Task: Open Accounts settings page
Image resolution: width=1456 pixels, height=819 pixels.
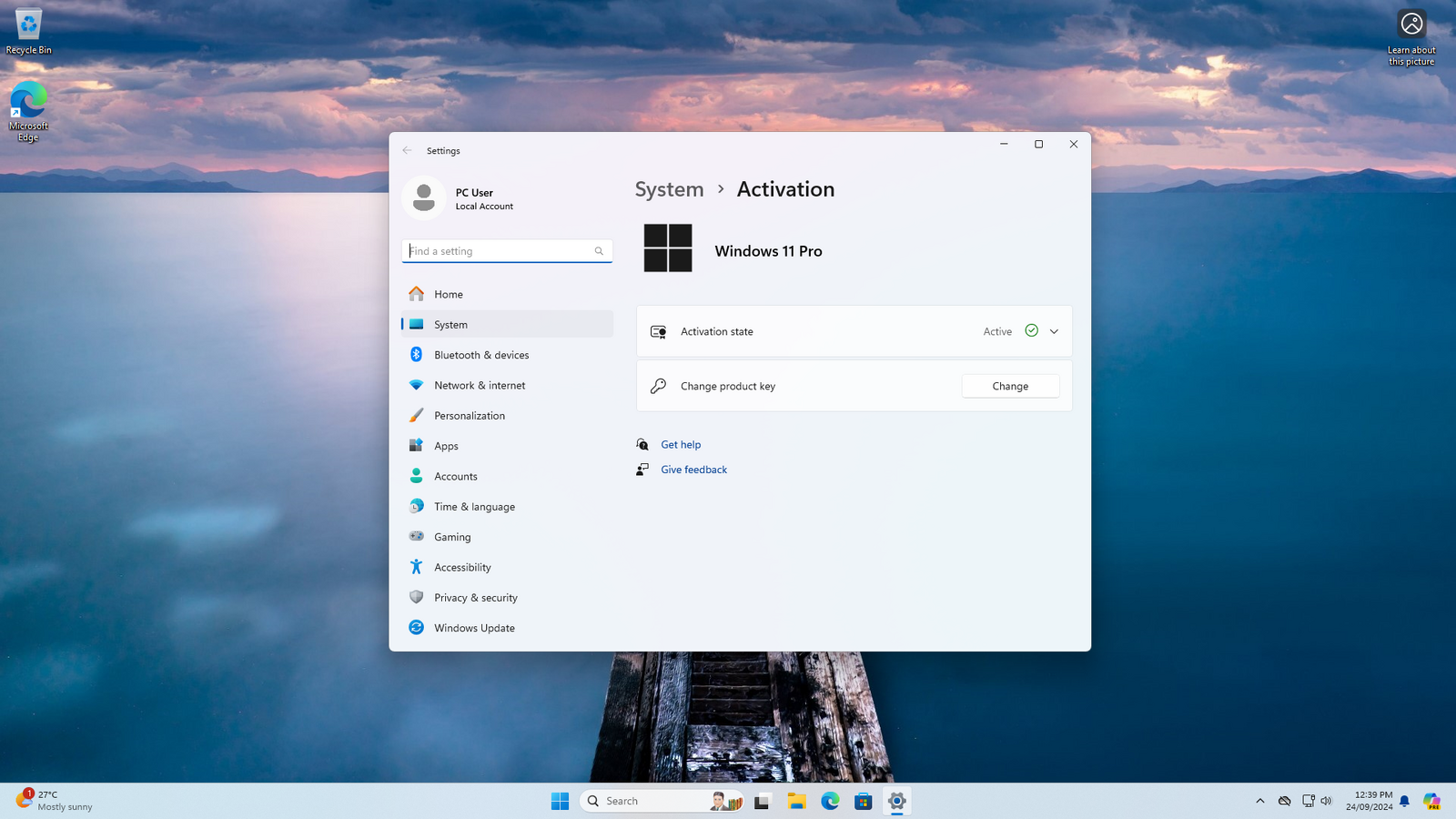Action: (x=507, y=476)
